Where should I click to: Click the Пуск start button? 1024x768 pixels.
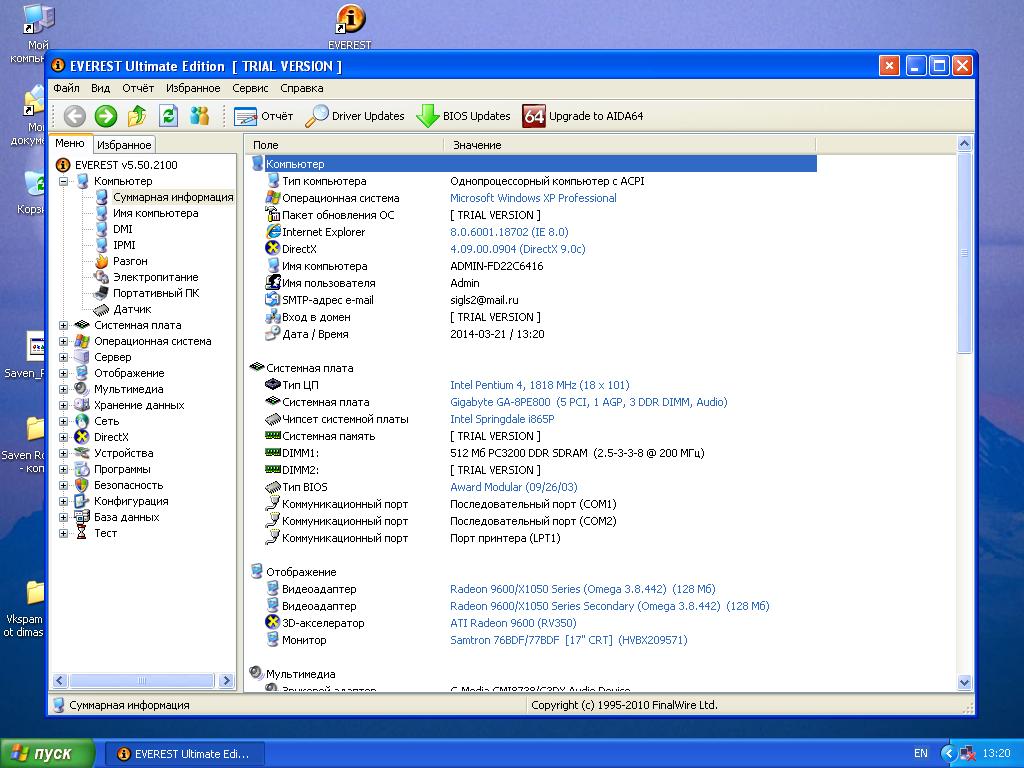[47, 753]
